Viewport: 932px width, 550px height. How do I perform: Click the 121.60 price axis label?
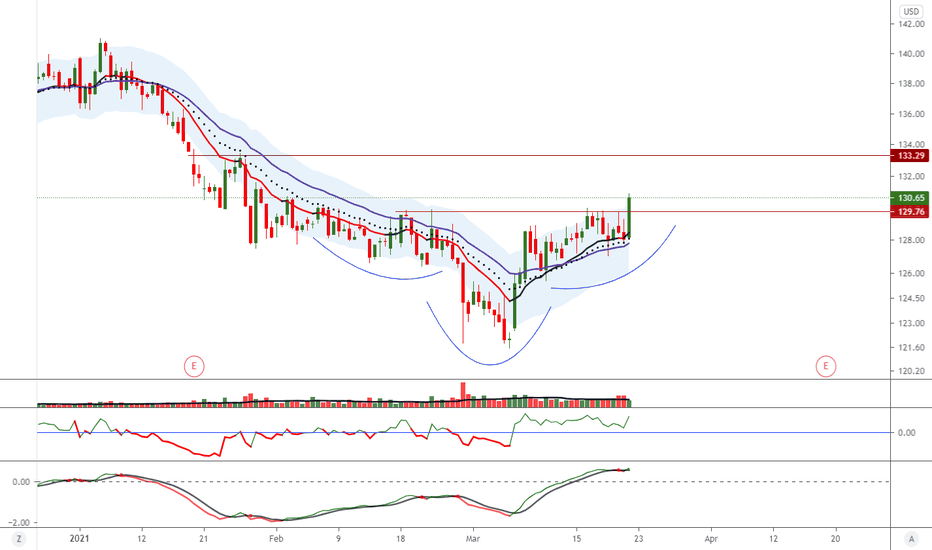click(x=911, y=347)
